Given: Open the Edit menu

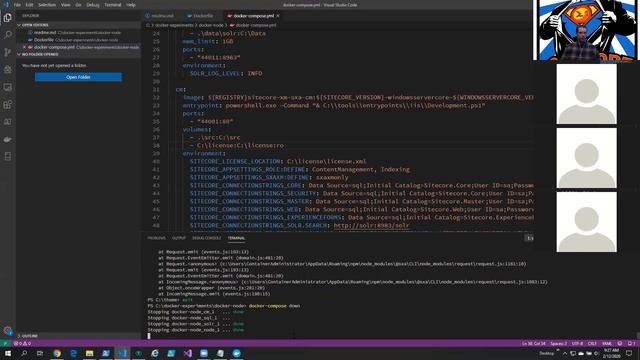Looking at the screenshot, I should tap(29, 5).
